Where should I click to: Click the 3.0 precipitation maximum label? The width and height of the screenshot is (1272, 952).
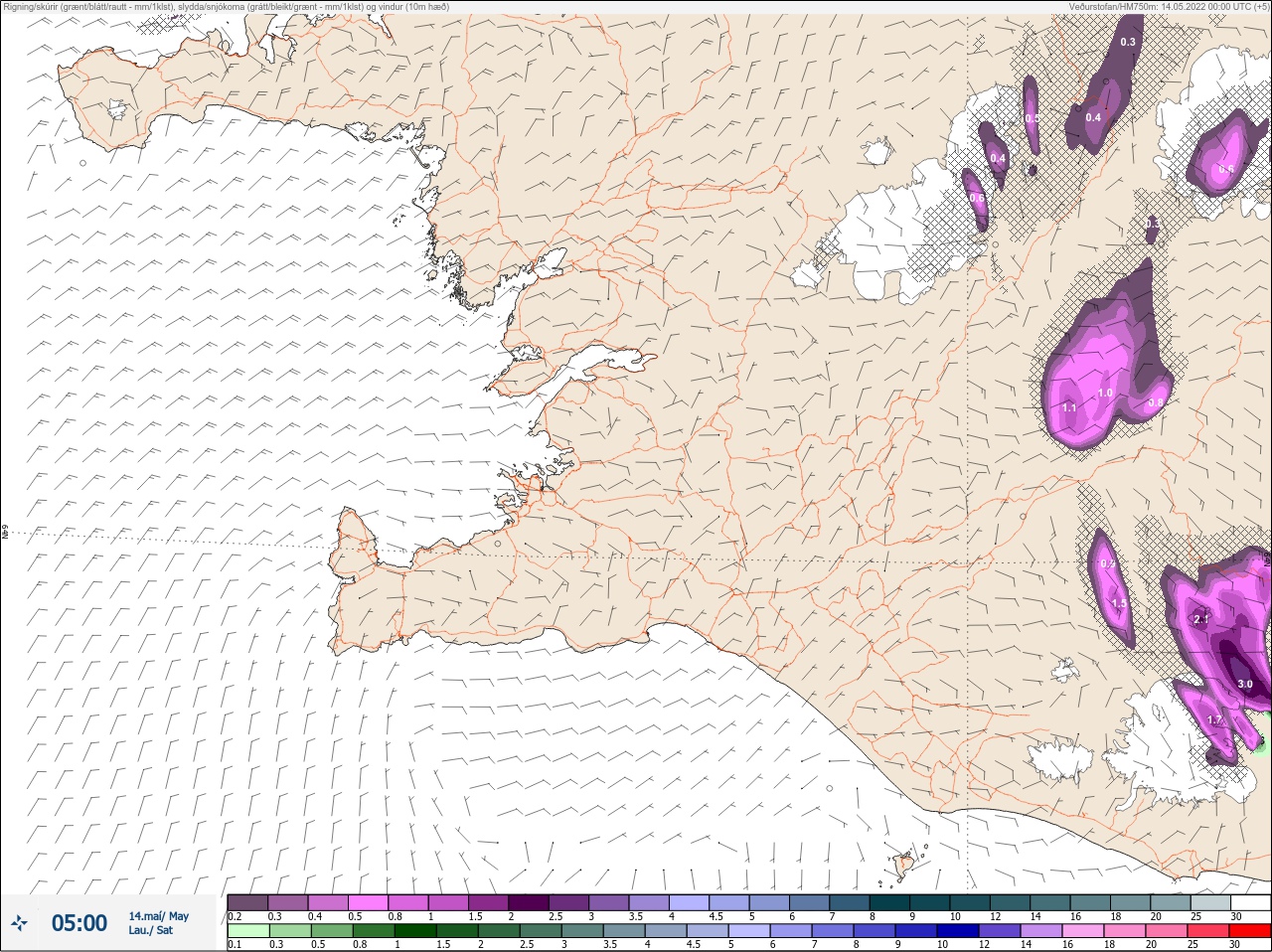(x=1245, y=684)
